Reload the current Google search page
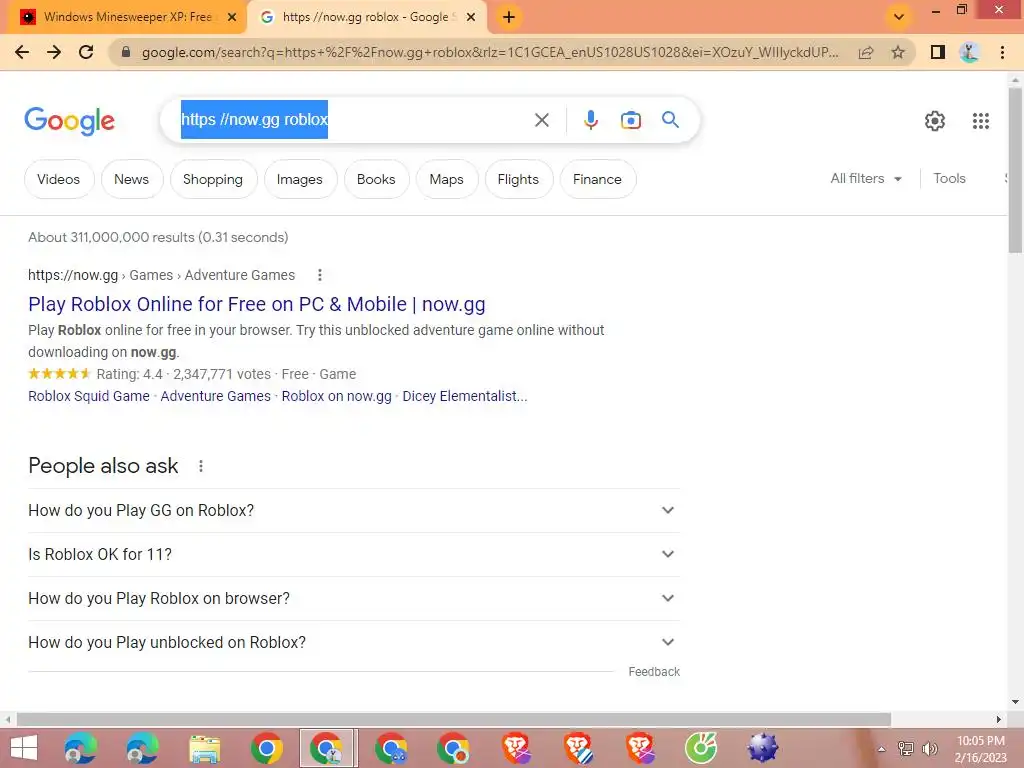 (86, 52)
